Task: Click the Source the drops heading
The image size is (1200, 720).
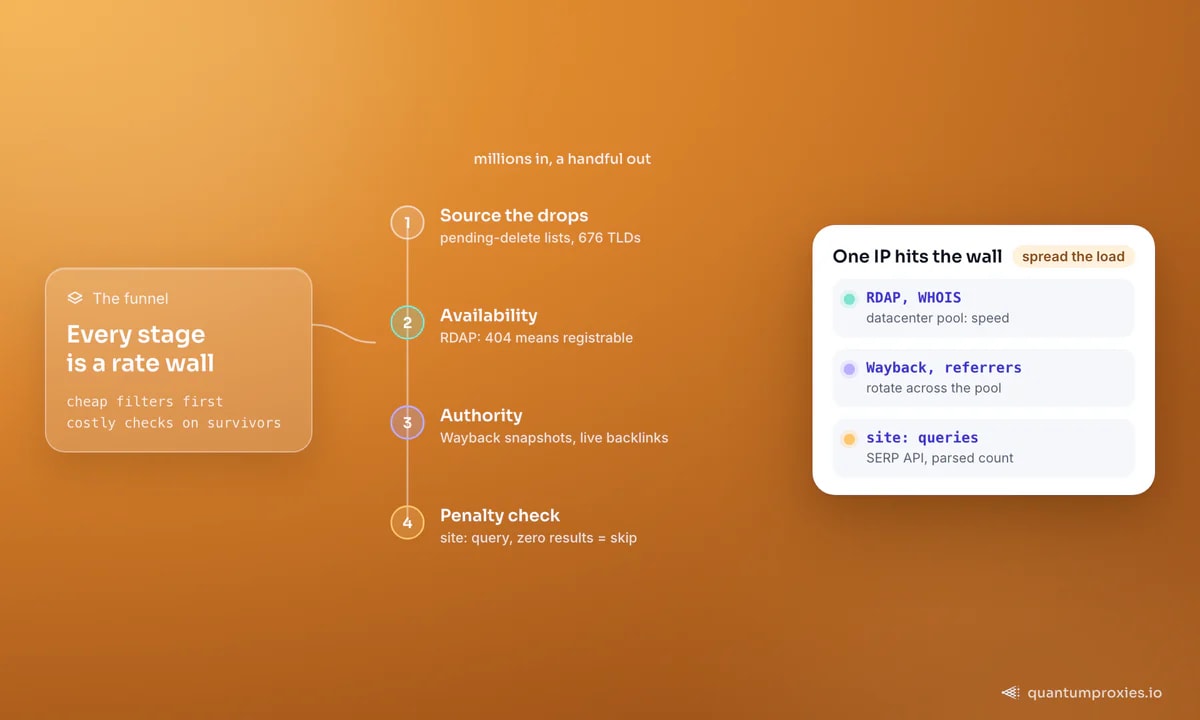Action: click(514, 215)
